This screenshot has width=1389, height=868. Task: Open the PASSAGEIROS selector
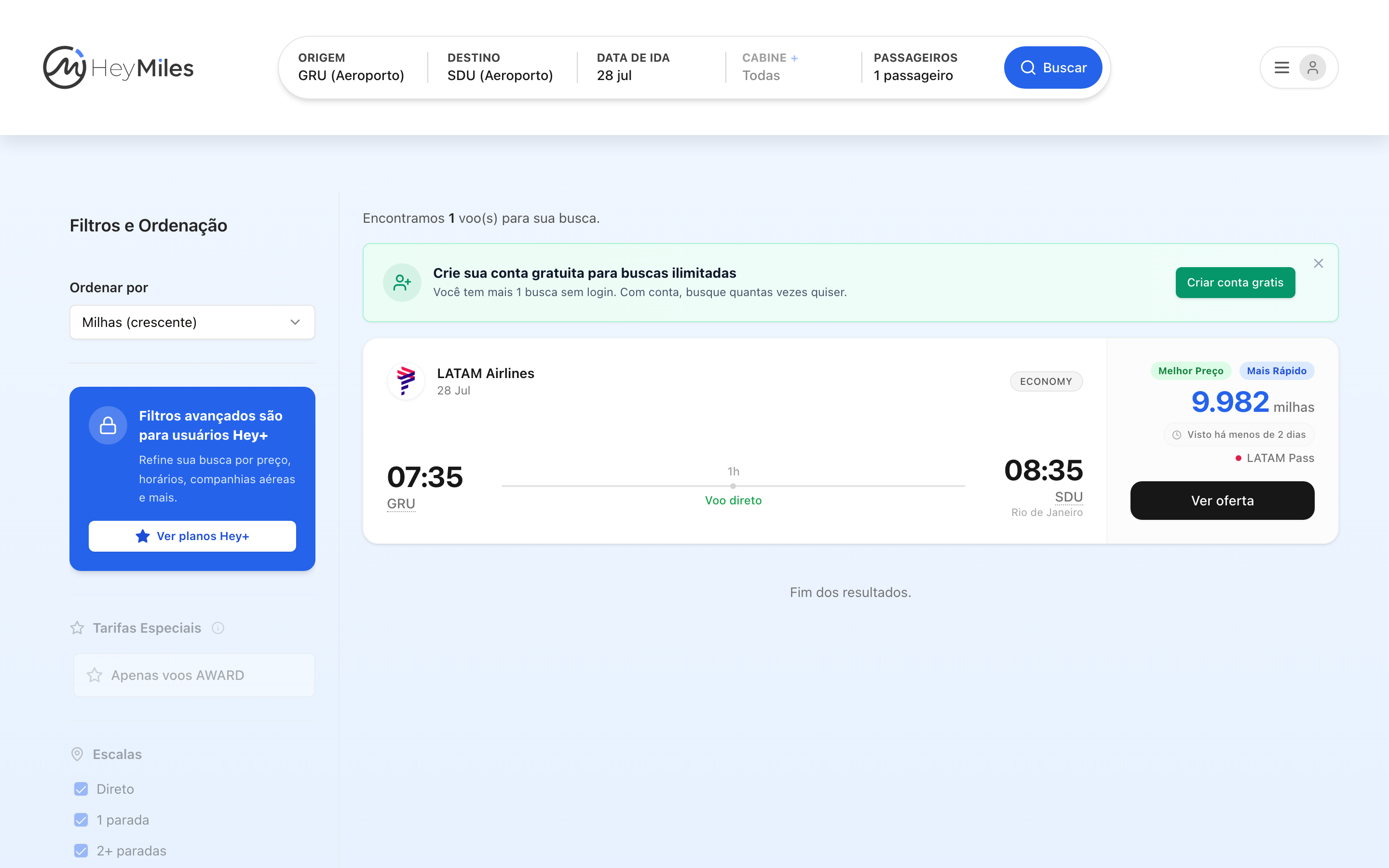915,67
